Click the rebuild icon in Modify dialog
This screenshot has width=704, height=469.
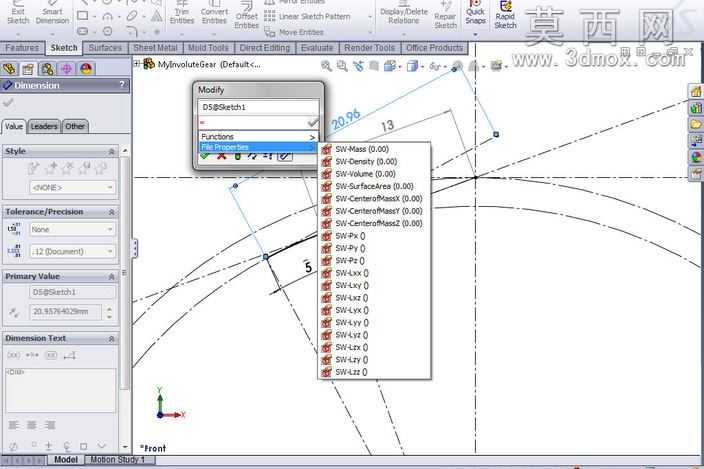pos(238,156)
